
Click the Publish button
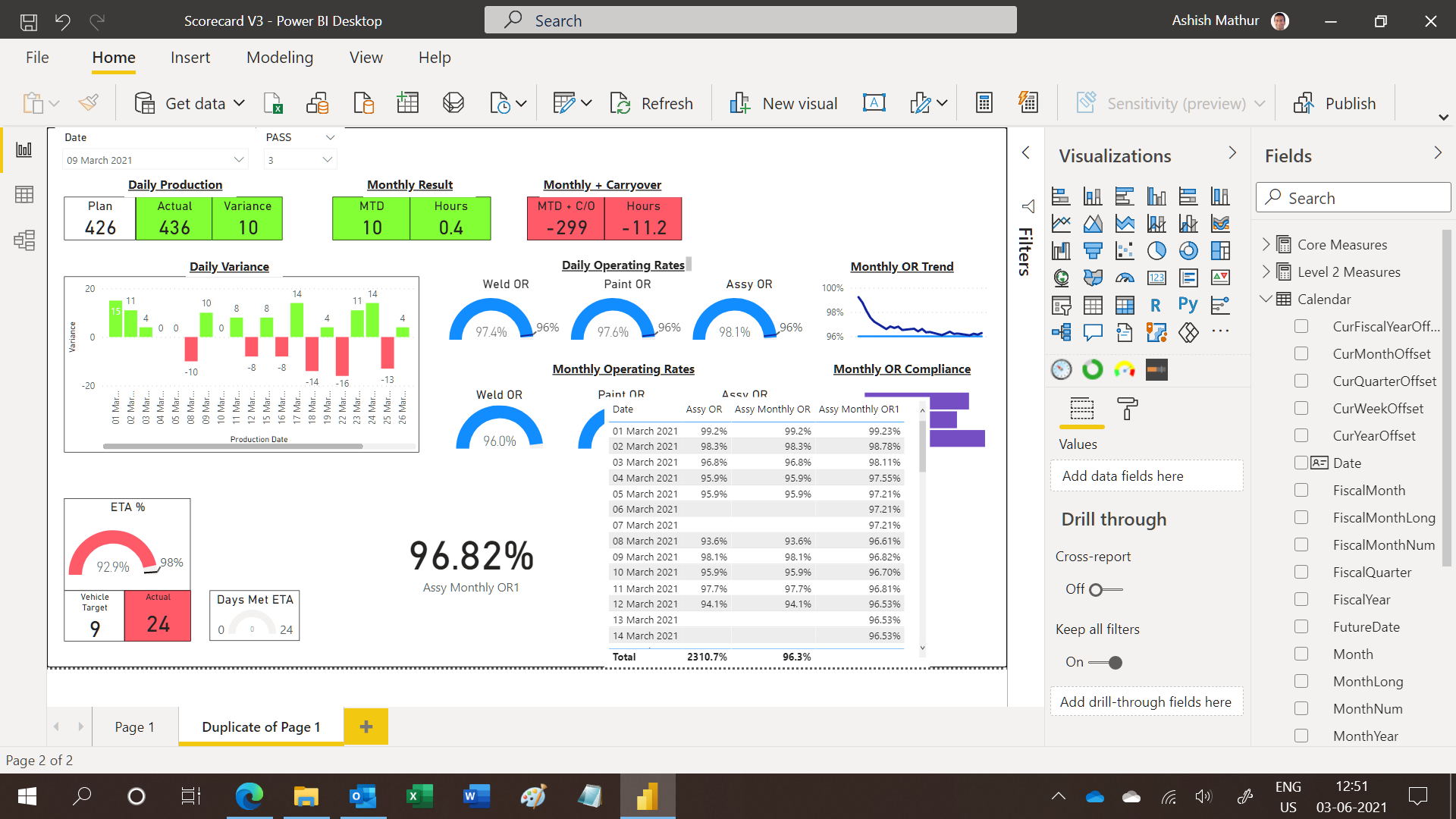coord(1335,103)
